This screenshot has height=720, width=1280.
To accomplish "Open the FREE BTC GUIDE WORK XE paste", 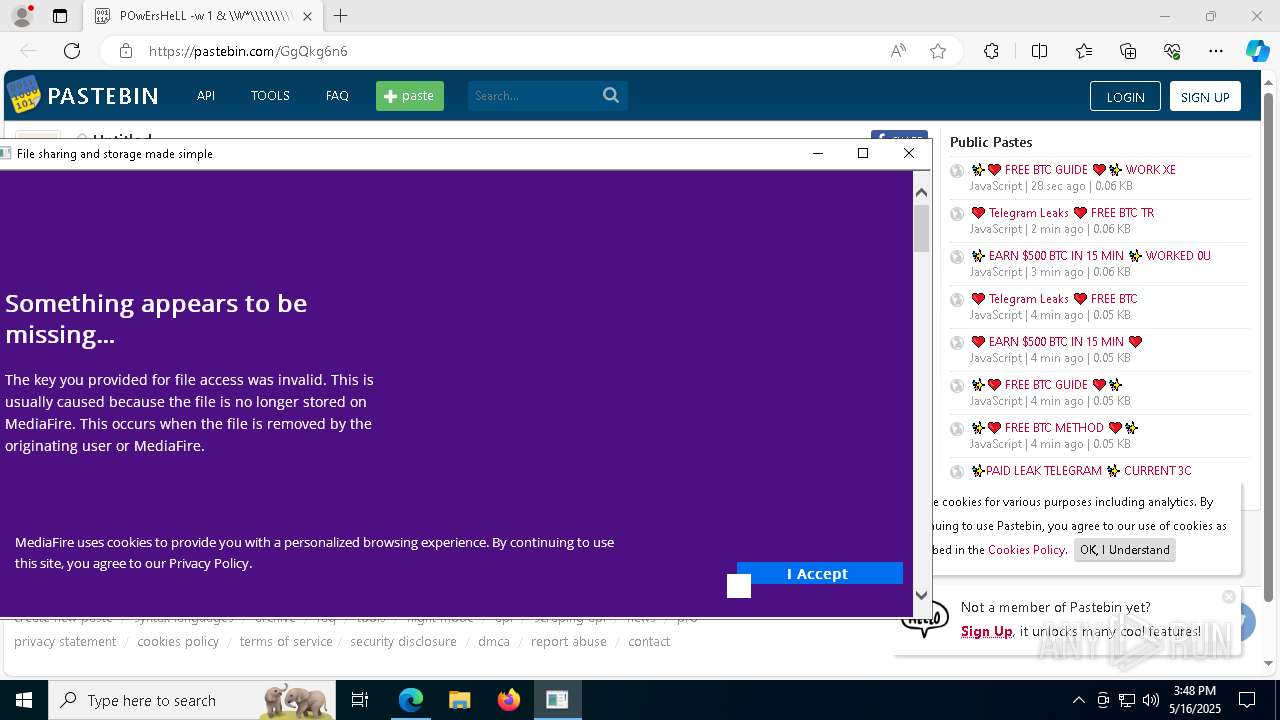I will coord(1073,170).
